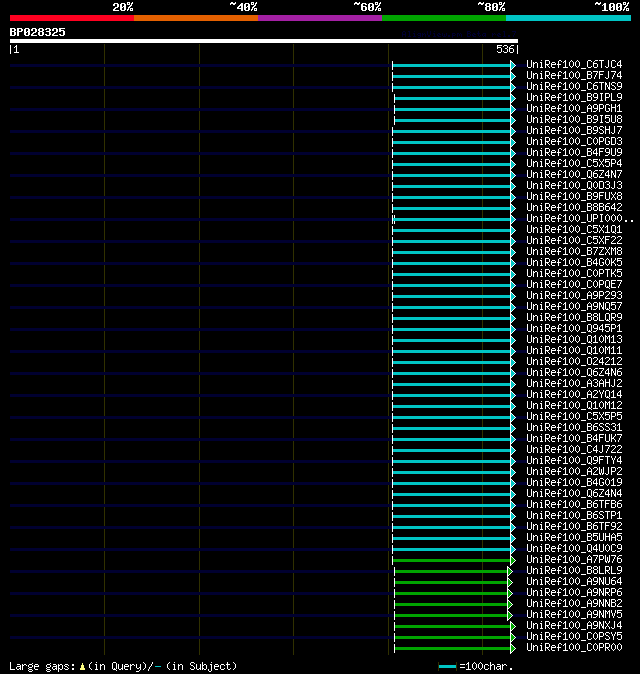This screenshot has height=674, width=640.
Task: Click the UniRef100_A9NXJ4 label
Action: tap(574, 626)
